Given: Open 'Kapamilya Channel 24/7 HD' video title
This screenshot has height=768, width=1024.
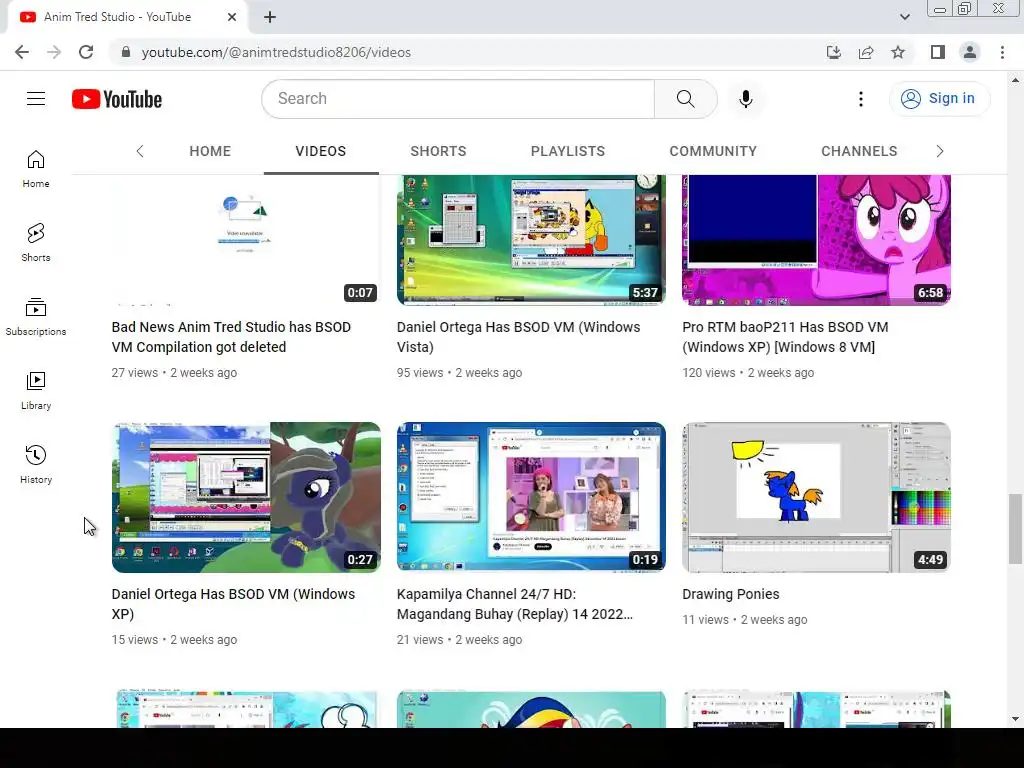Looking at the screenshot, I should point(515,604).
